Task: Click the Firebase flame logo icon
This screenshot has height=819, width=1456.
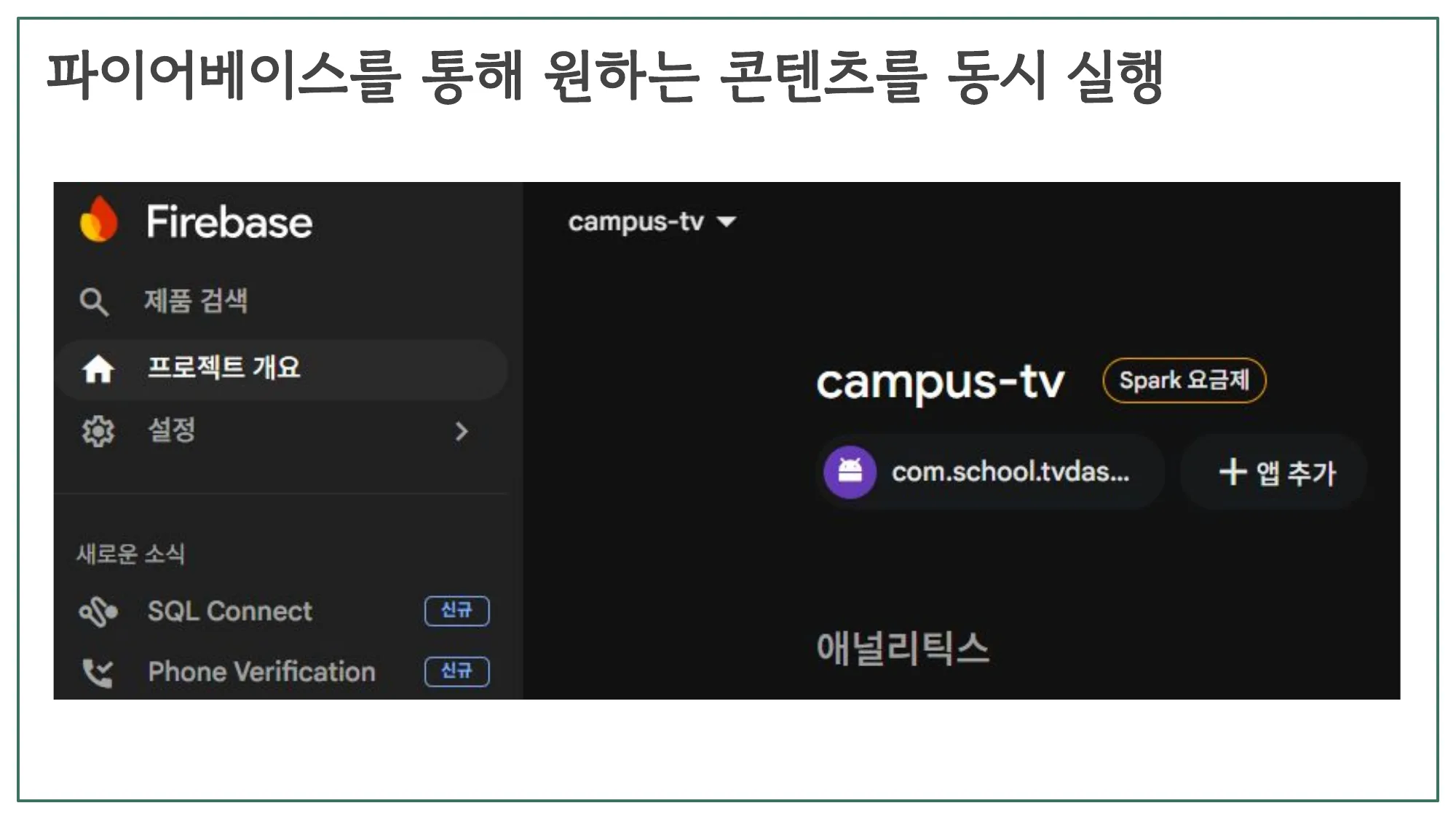Action: click(99, 218)
